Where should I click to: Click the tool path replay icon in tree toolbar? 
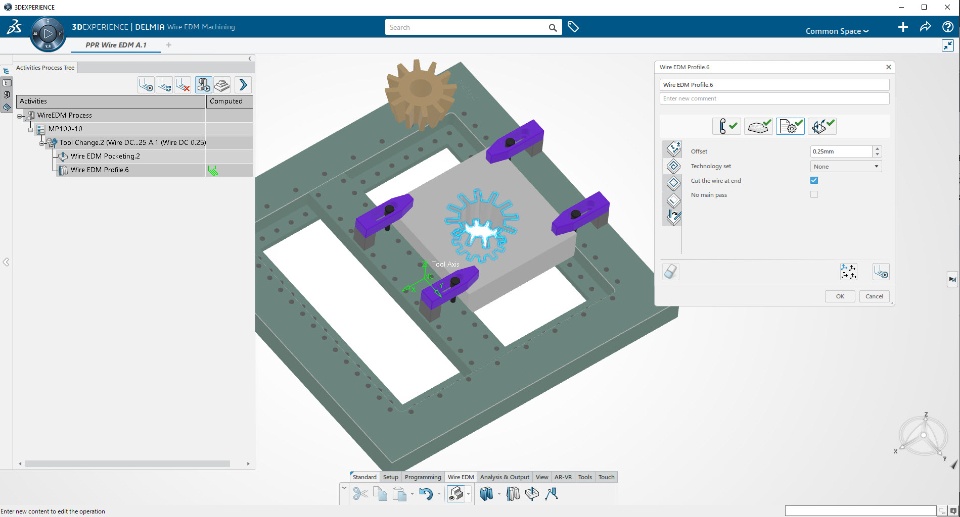coord(146,85)
